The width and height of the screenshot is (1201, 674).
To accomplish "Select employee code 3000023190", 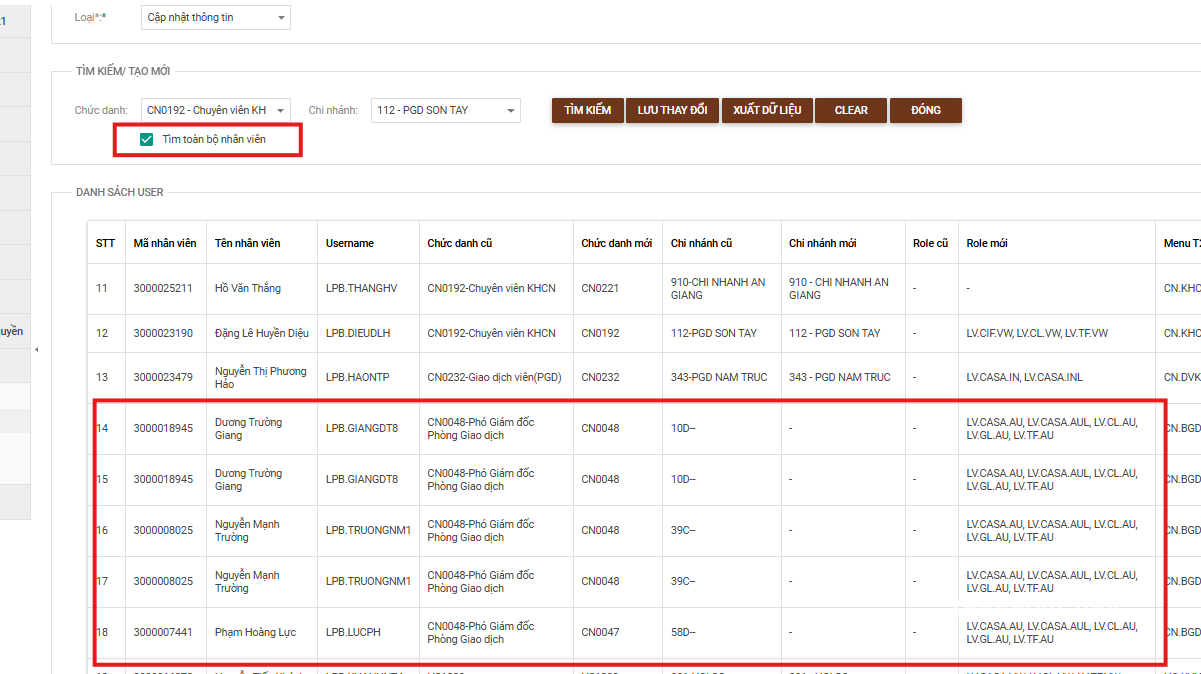I will click(163, 333).
